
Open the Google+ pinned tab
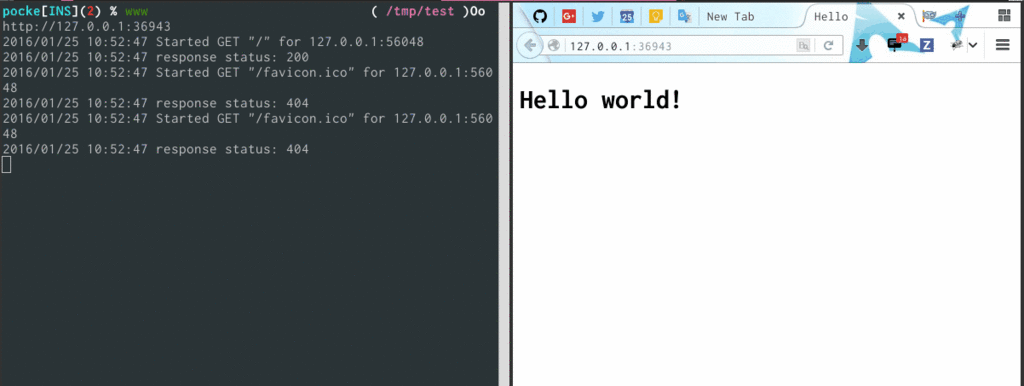[569, 16]
